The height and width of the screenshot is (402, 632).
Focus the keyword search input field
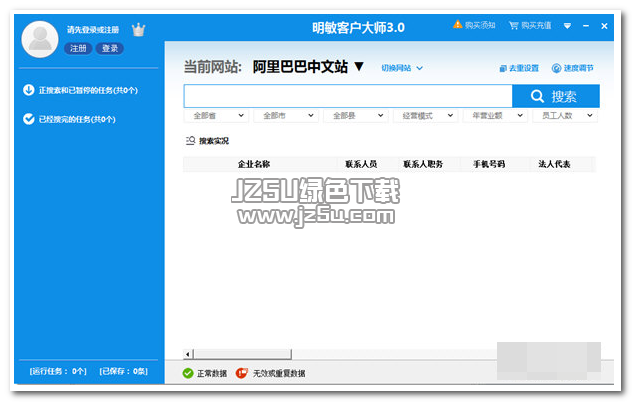348,96
